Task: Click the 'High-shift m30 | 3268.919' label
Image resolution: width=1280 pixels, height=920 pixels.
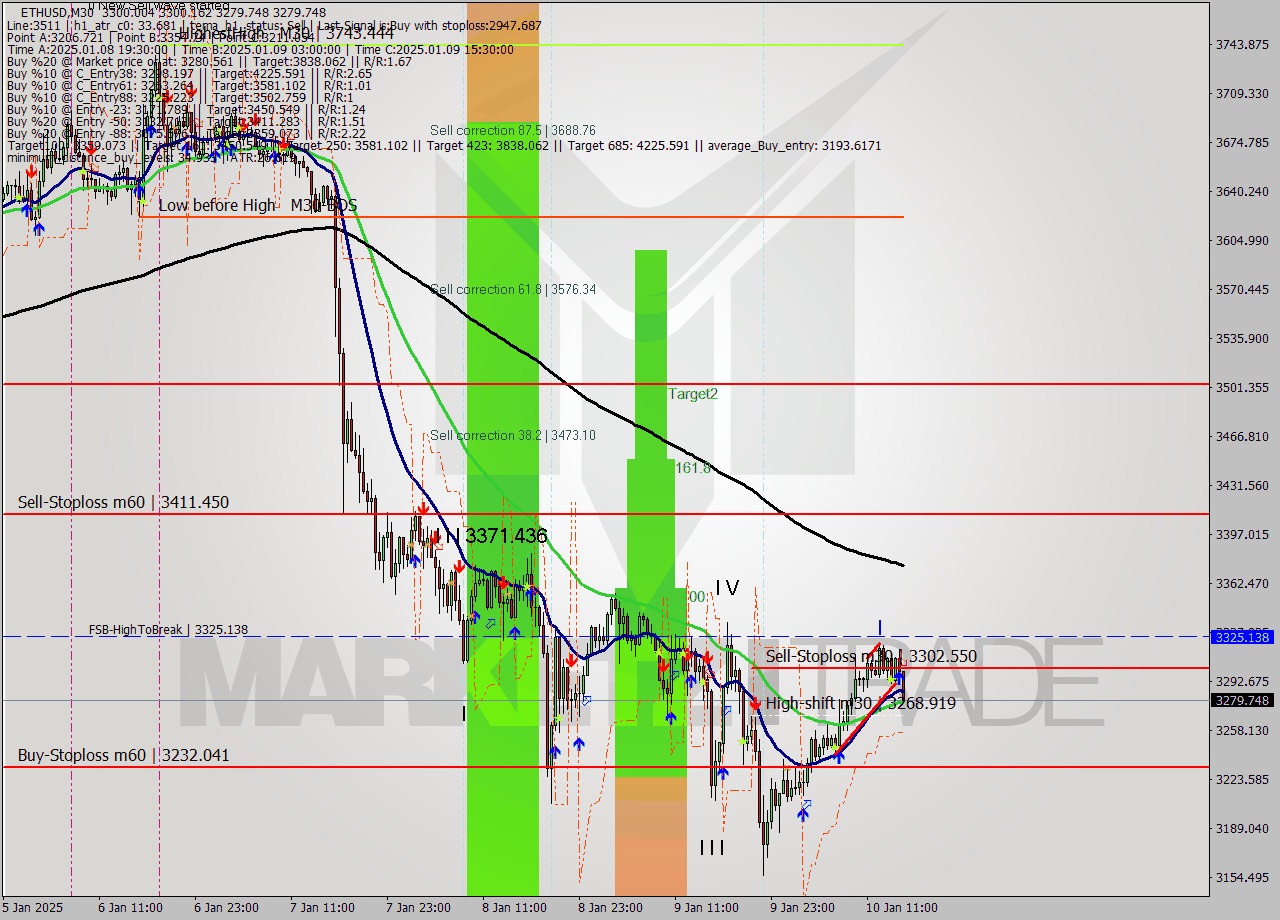Action: click(860, 703)
